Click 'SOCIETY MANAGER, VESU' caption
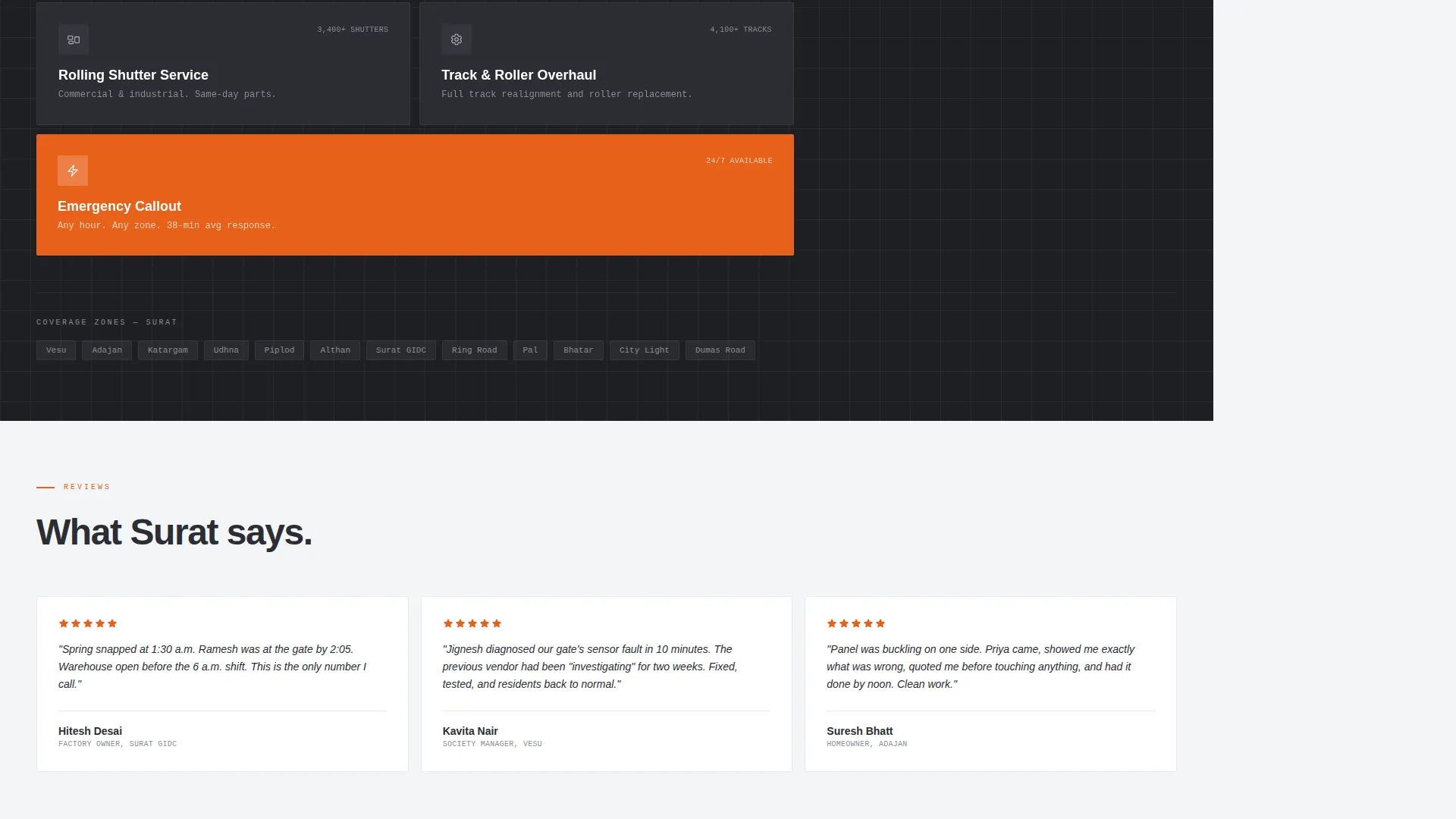The image size is (1456, 819). pos(492,744)
